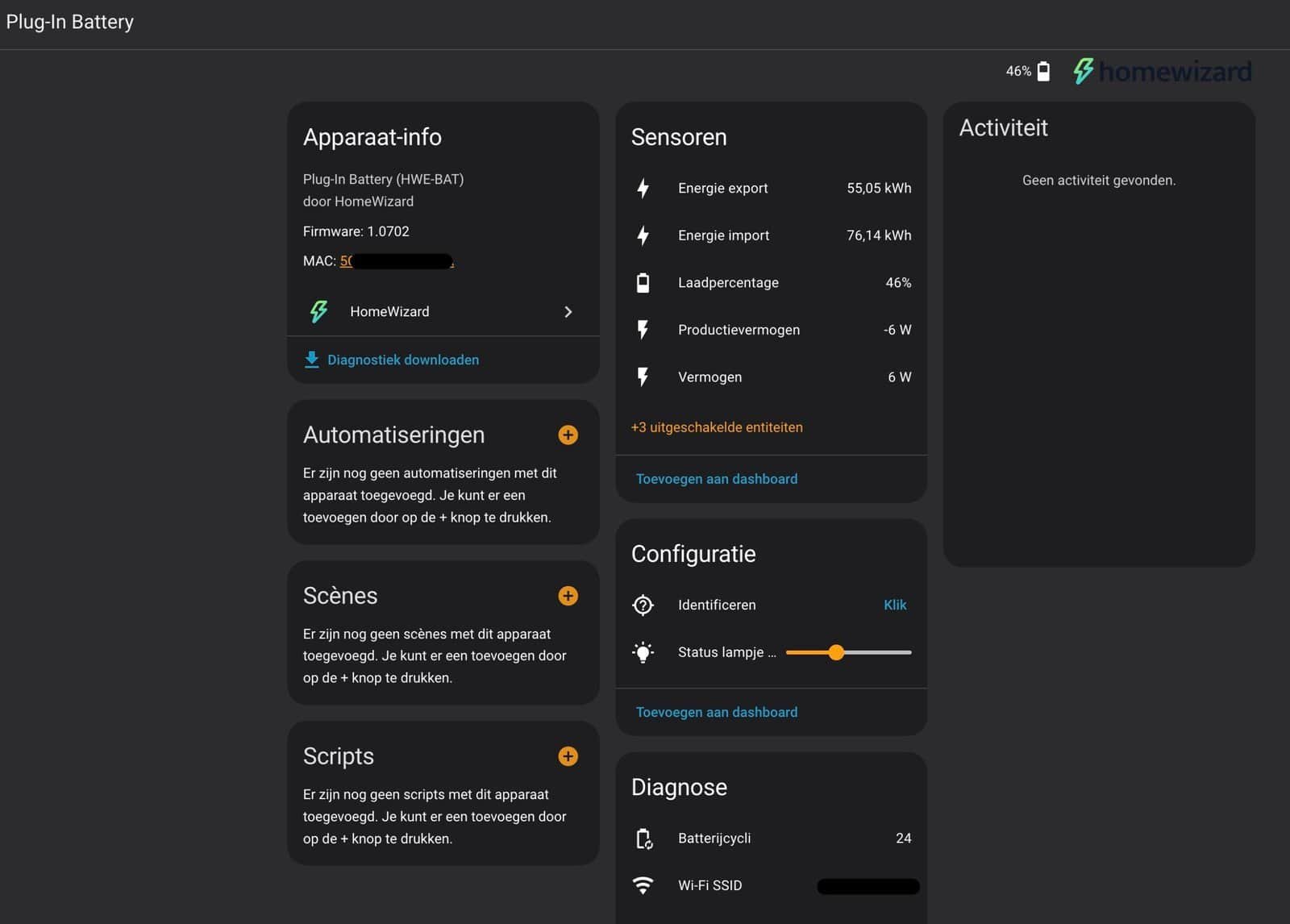Show the +3 uitgeschakelde entiteiten
Screen dimensions: 1290x924
click(716, 427)
